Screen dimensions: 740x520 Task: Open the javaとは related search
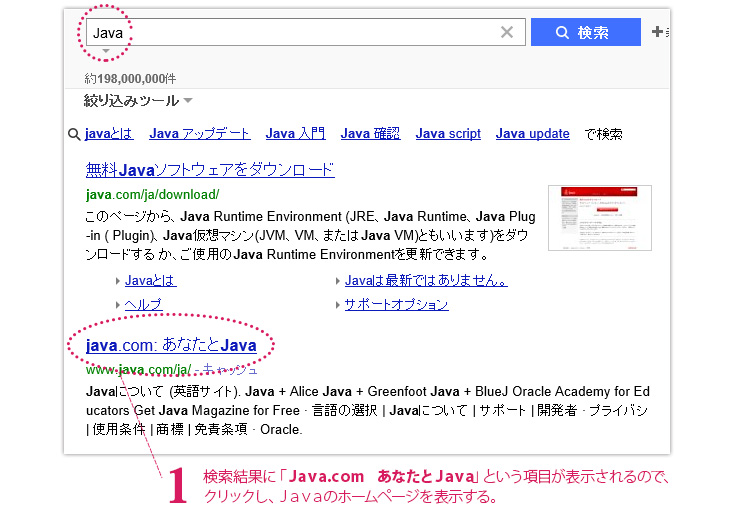[x=109, y=134]
